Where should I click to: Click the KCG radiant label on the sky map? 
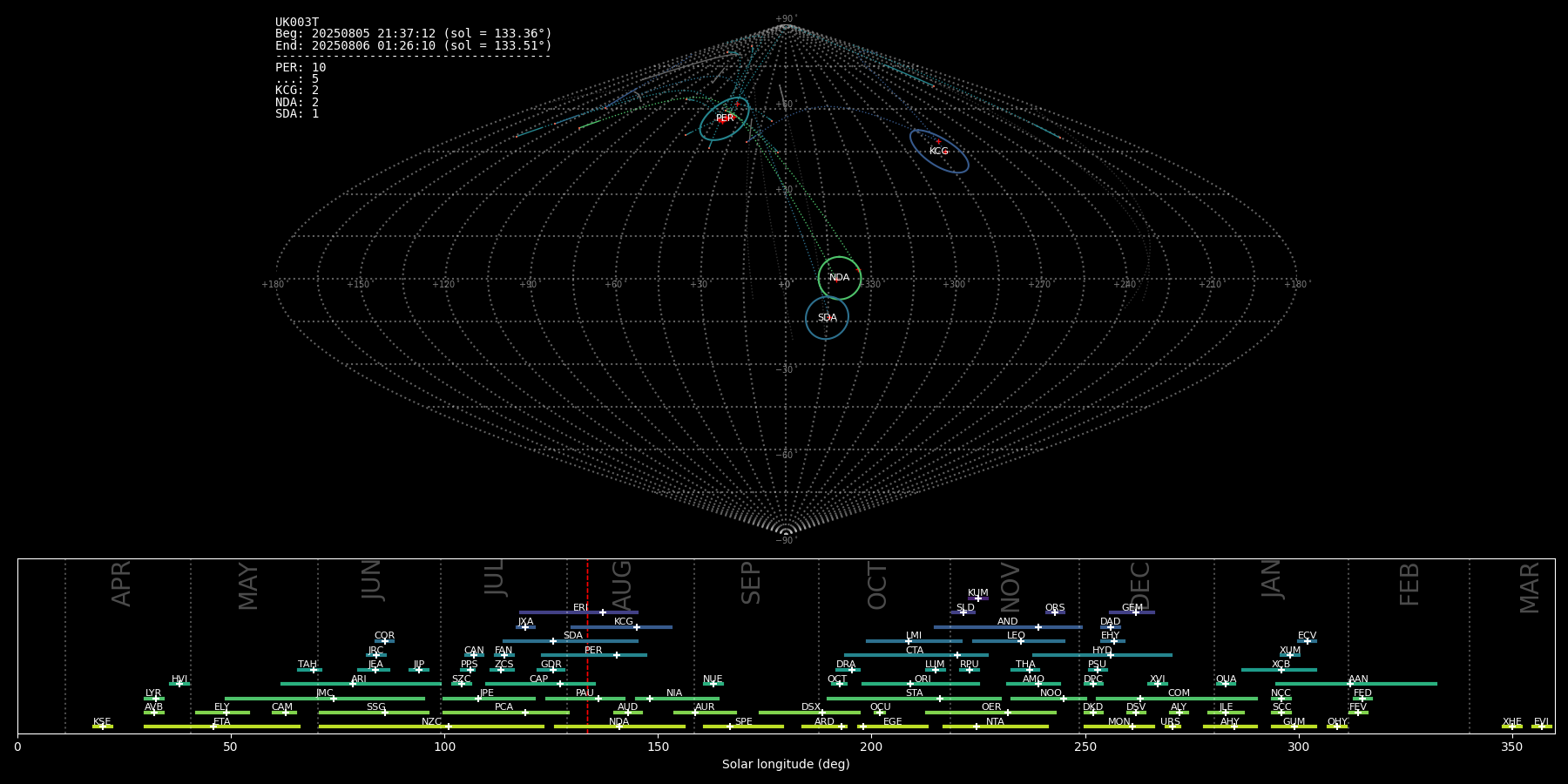click(x=938, y=152)
